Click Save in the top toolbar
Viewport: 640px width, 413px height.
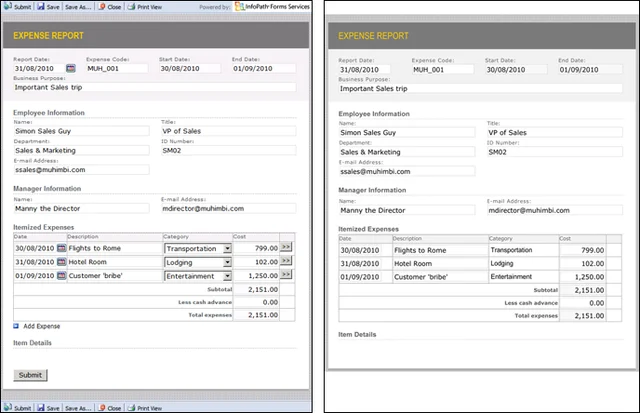[49, 7]
